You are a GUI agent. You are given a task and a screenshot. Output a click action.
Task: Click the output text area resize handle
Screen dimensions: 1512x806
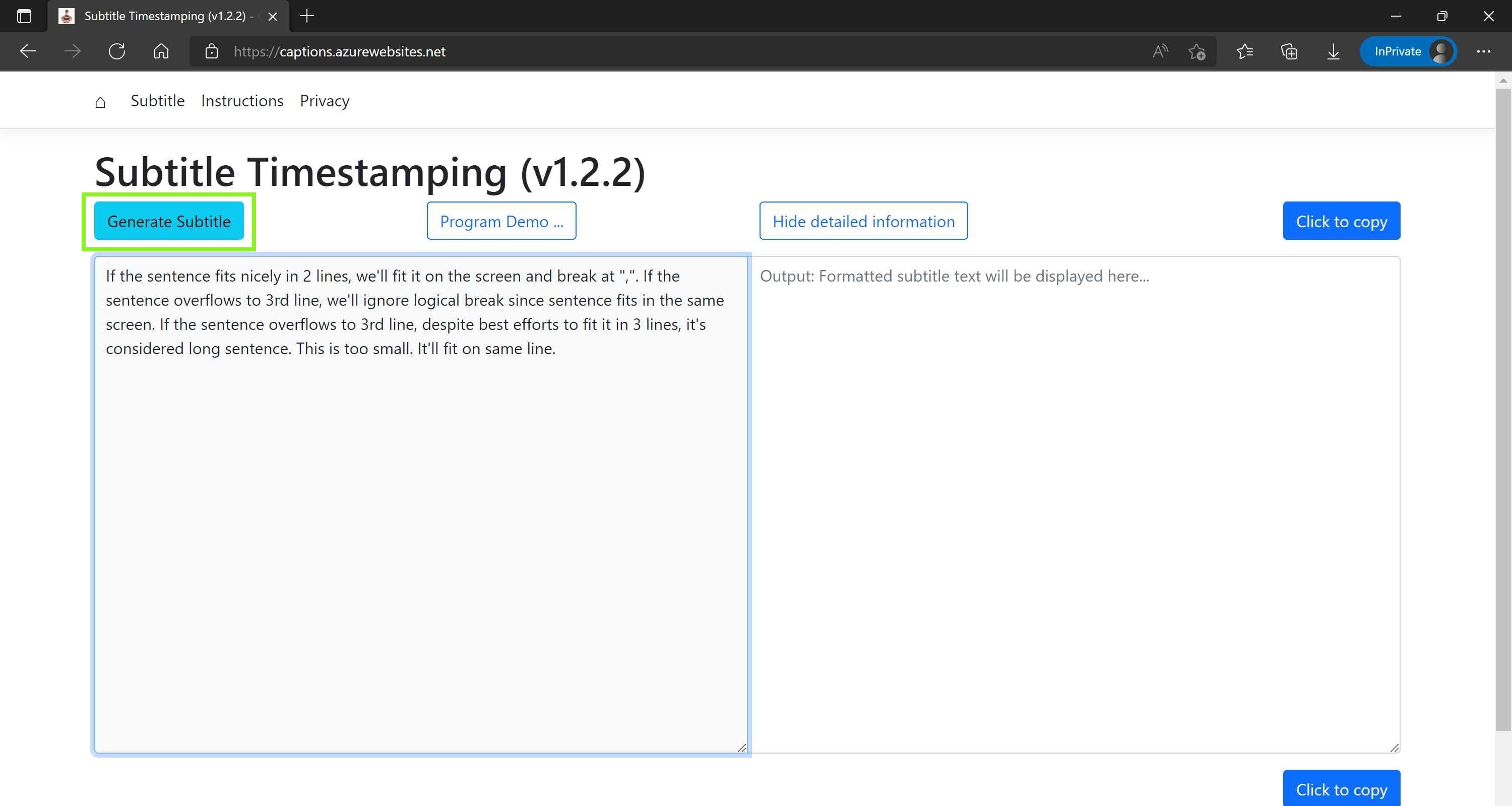point(1395,748)
